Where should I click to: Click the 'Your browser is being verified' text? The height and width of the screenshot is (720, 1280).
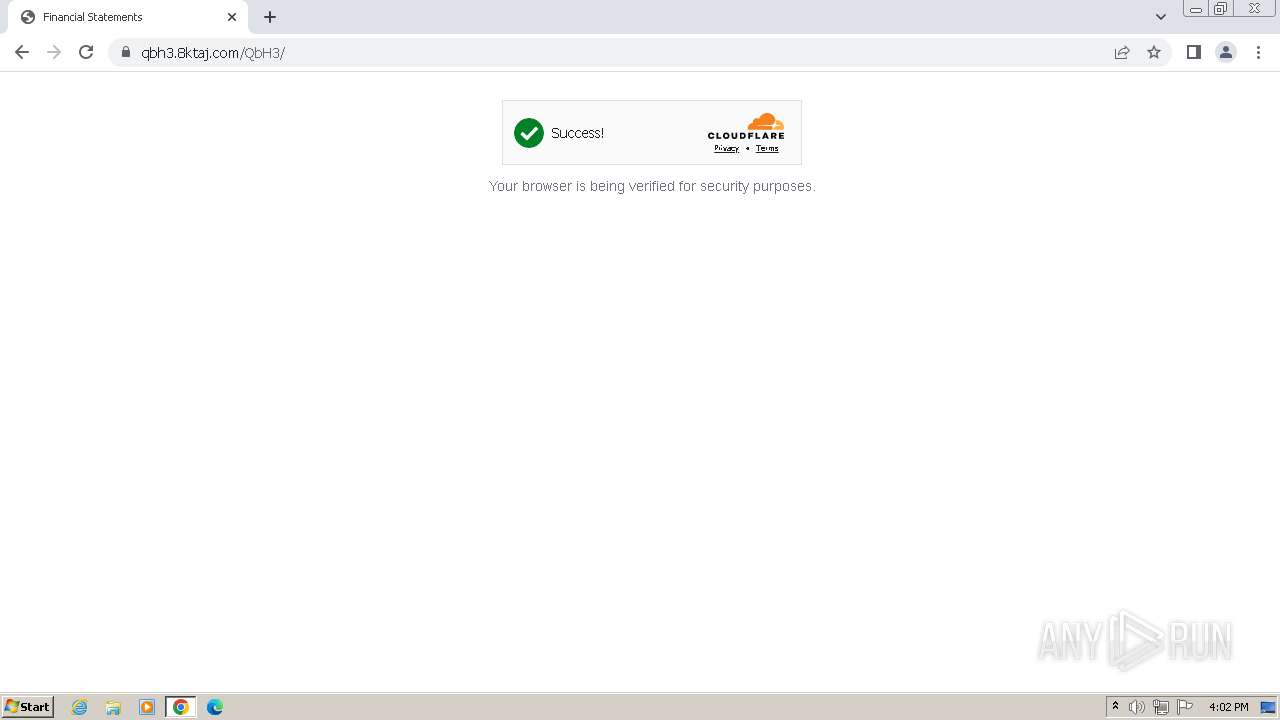pos(652,186)
